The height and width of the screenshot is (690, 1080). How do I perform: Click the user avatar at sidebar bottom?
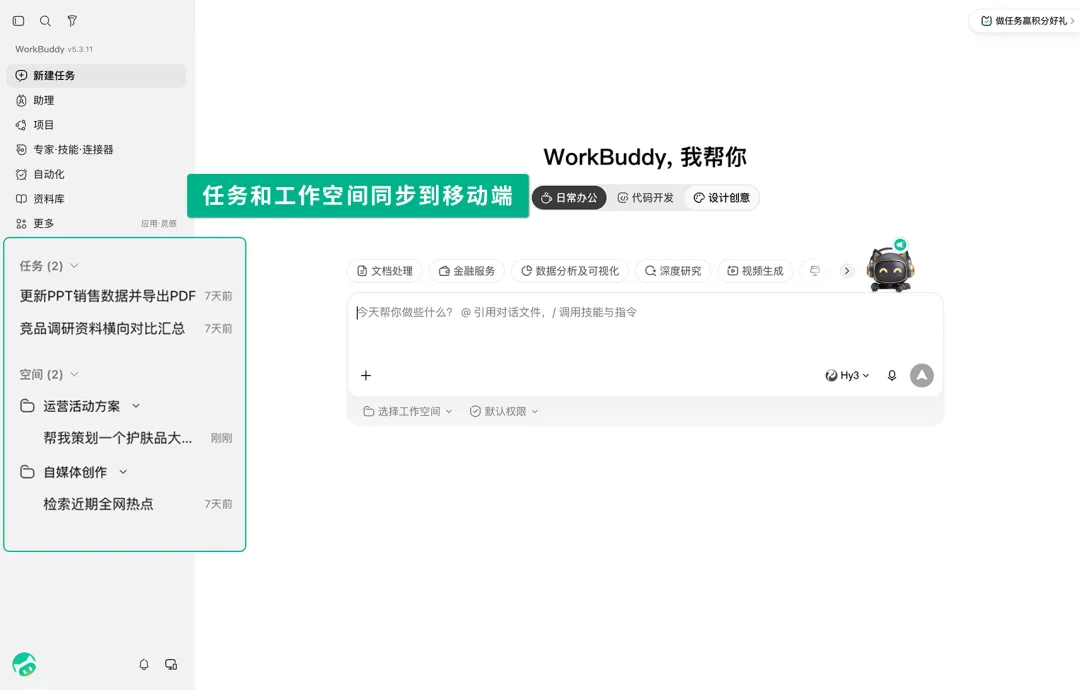(24, 664)
